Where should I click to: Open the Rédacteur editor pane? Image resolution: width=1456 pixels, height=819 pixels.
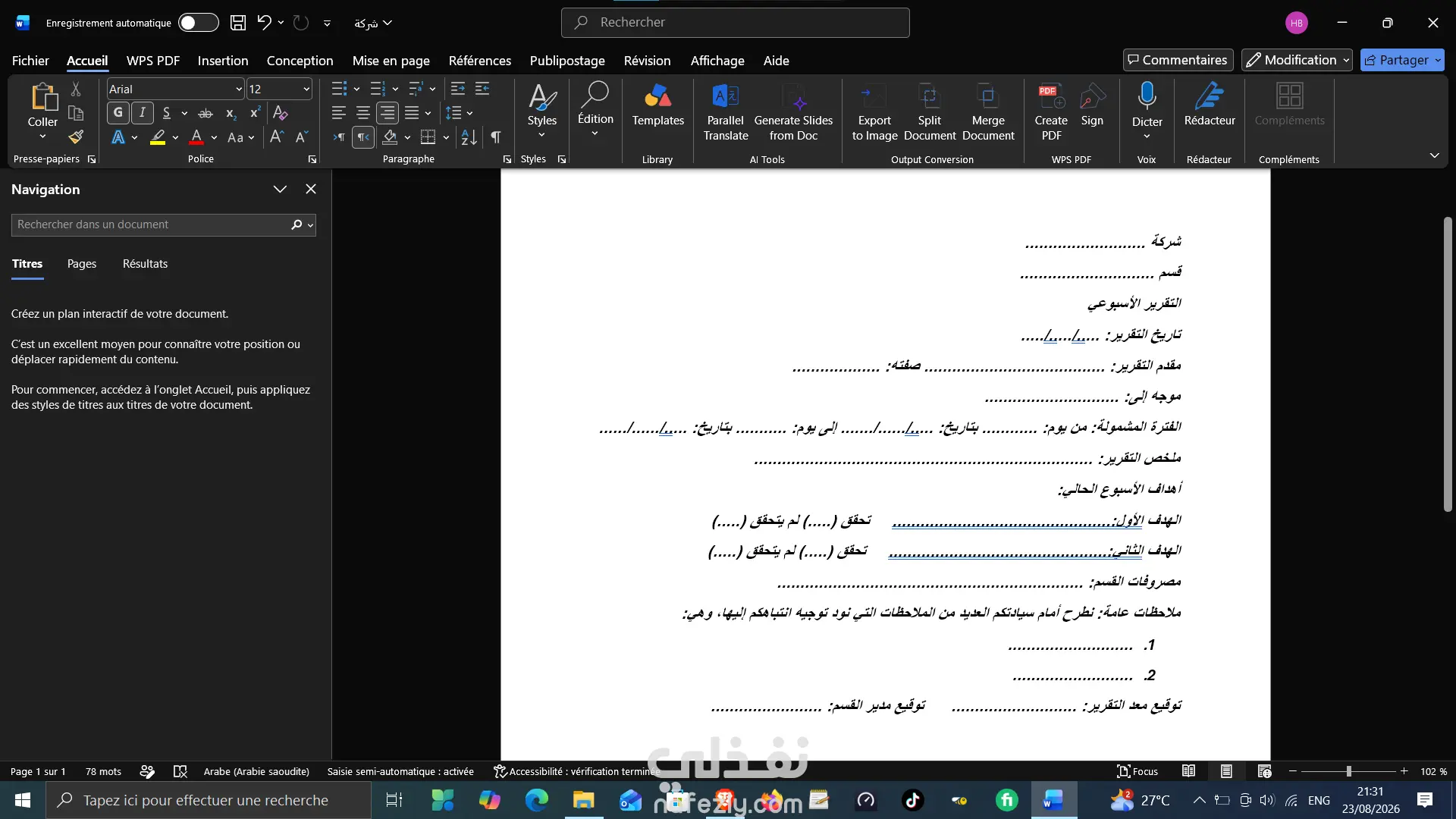tap(1210, 106)
